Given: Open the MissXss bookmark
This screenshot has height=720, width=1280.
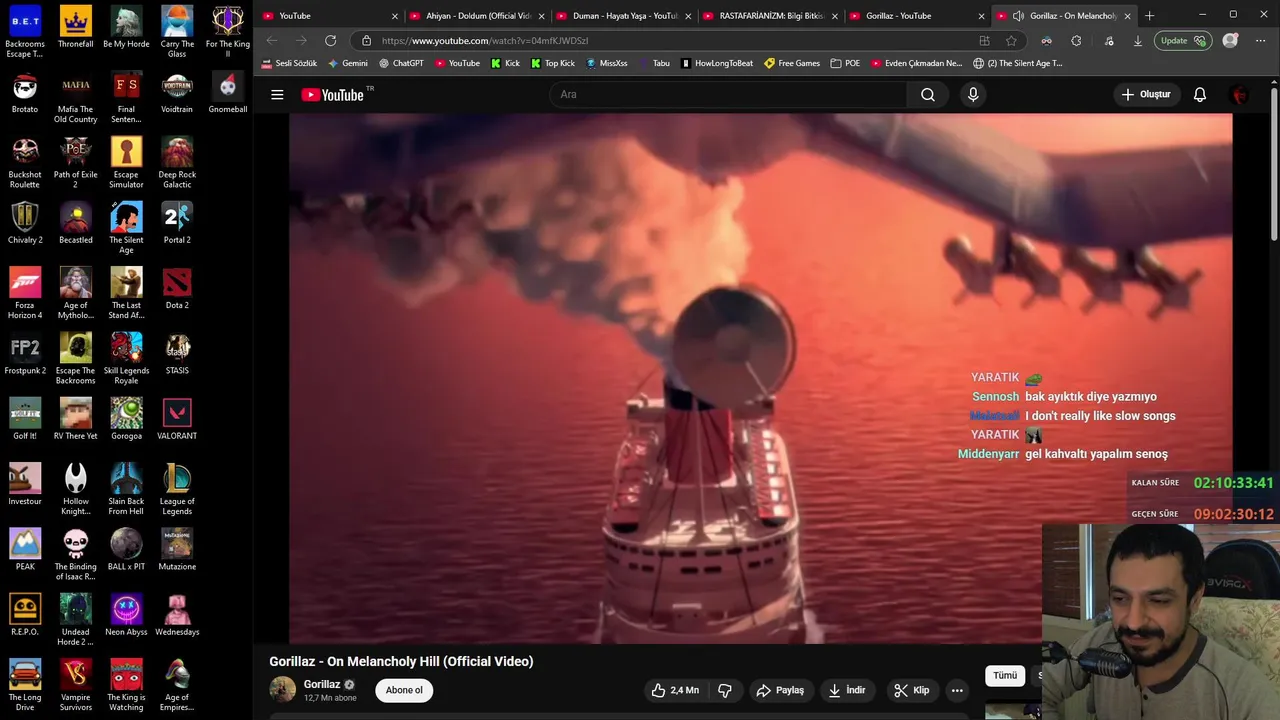Looking at the screenshot, I should [607, 63].
